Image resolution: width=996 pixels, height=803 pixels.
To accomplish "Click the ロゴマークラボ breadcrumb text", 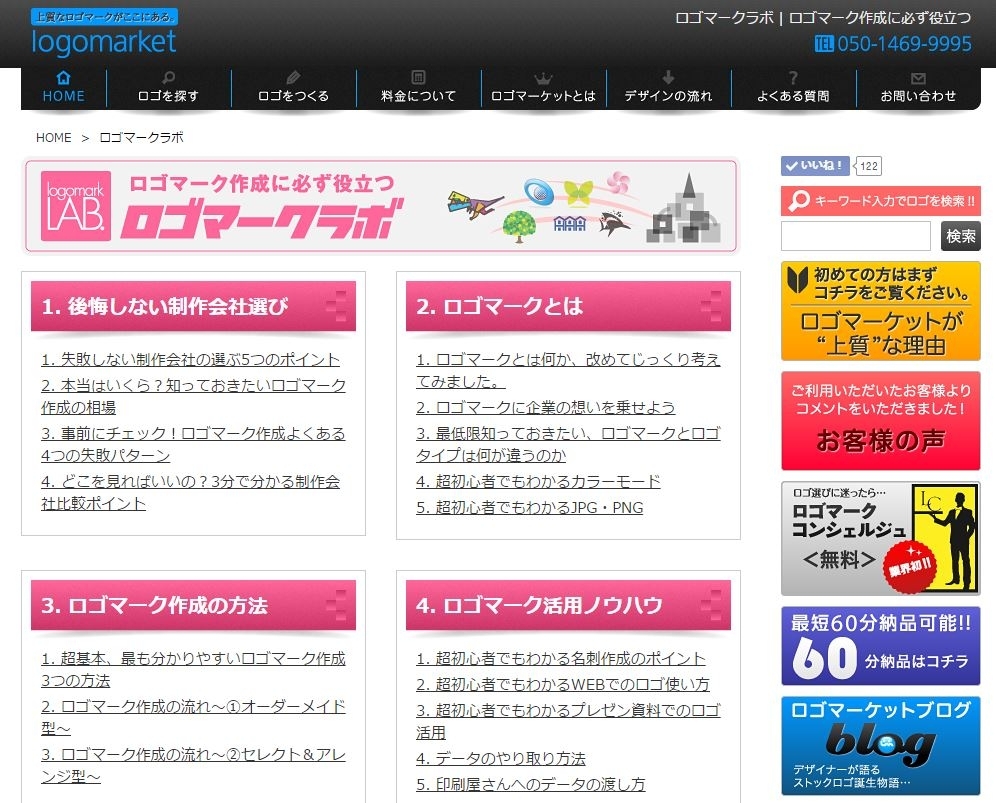I will (x=142, y=137).
